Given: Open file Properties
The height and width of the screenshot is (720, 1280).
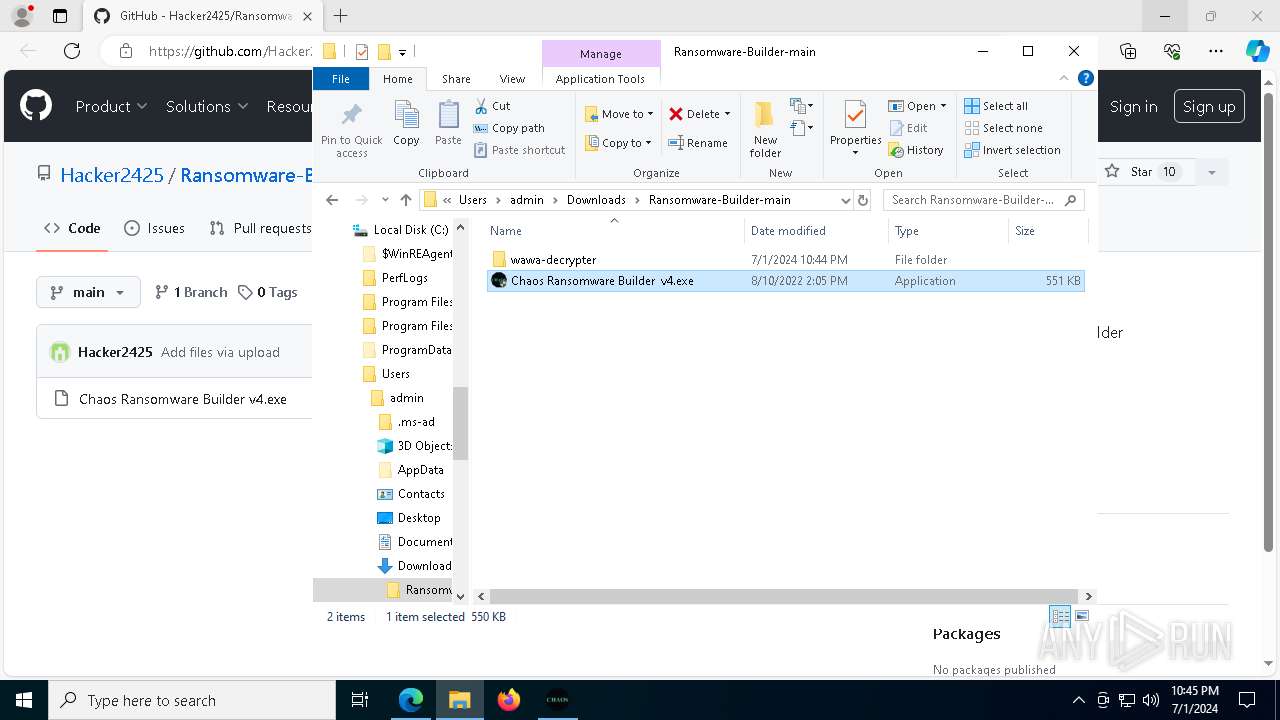Looking at the screenshot, I should click(x=855, y=129).
